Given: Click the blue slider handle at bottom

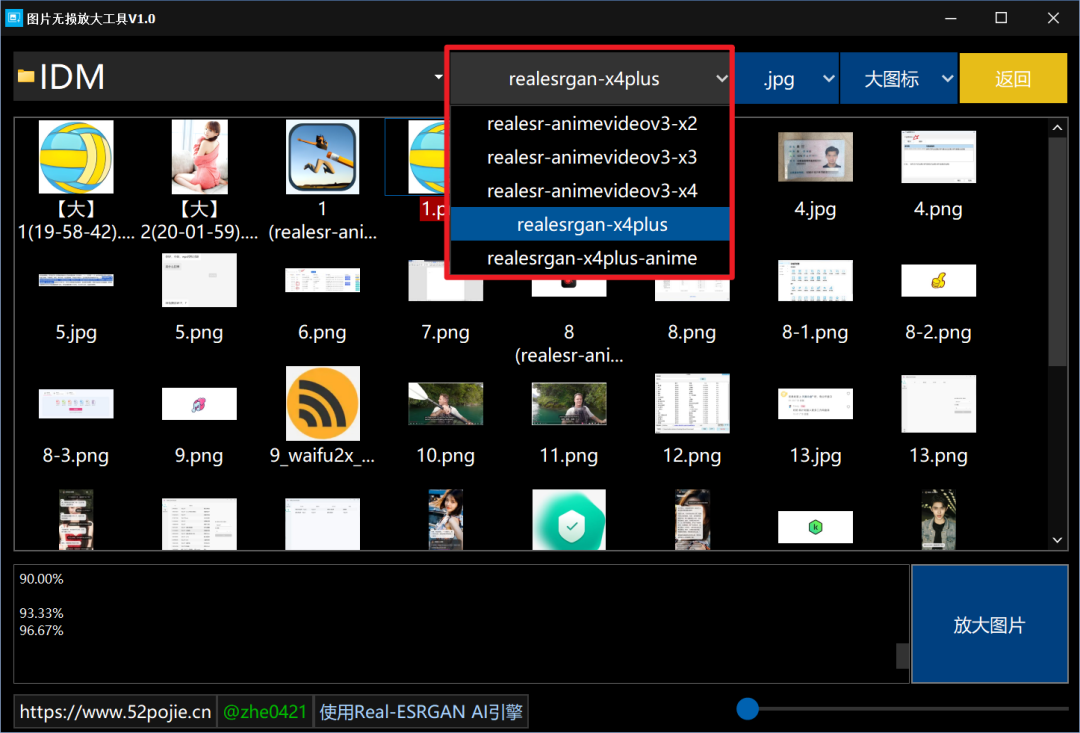Looking at the screenshot, I should 747,709.
